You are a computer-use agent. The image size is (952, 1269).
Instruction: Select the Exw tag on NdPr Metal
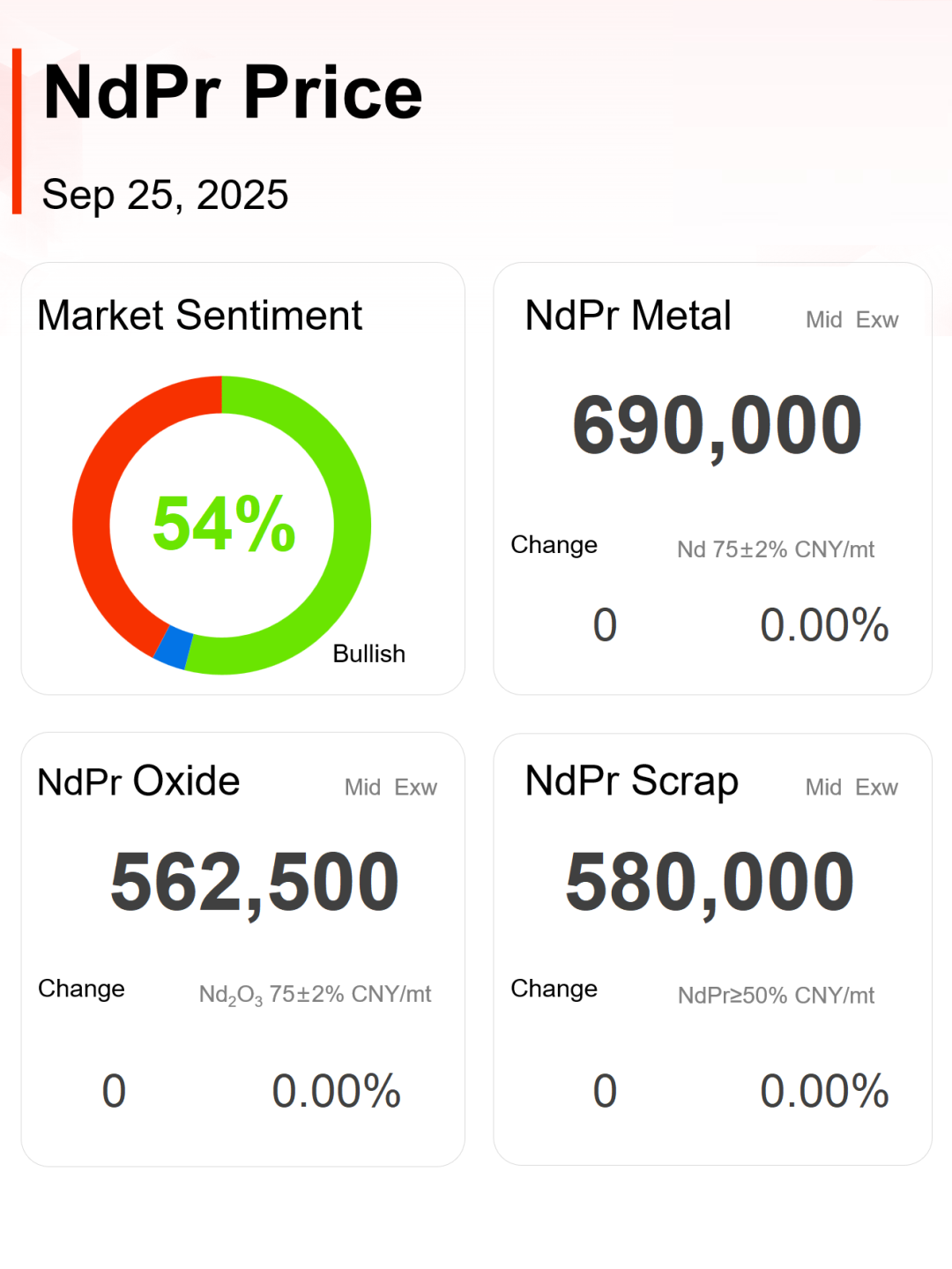877,320
